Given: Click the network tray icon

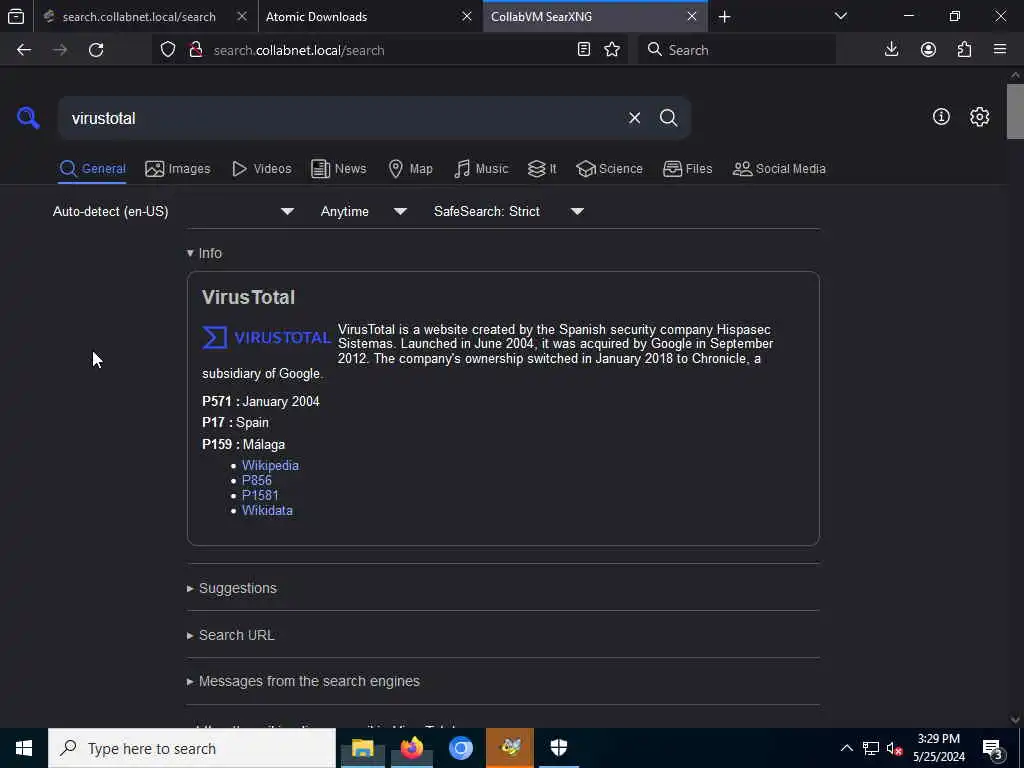Looking at the screenshot, I should point(871,748).
